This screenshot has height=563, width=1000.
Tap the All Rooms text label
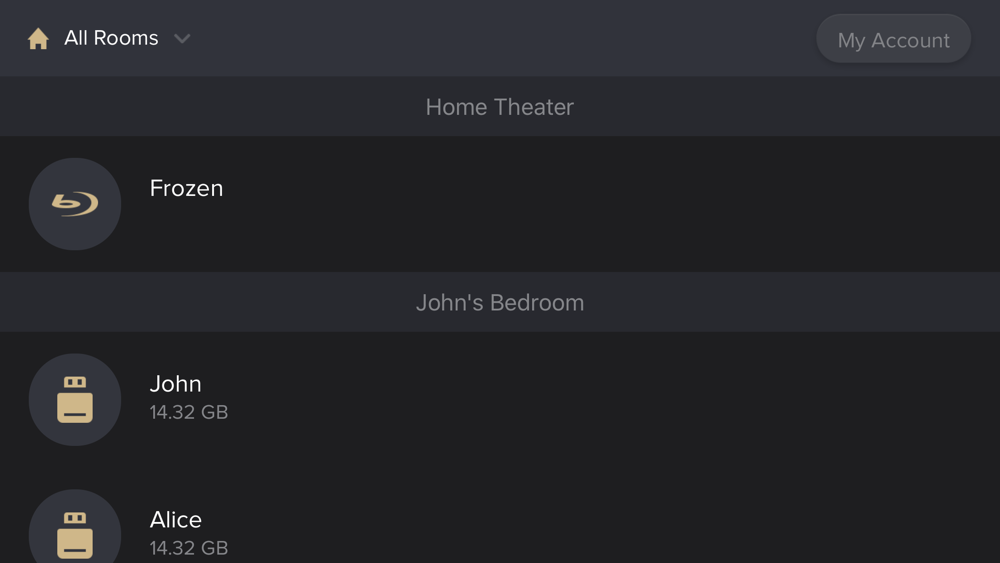(111, 38)
